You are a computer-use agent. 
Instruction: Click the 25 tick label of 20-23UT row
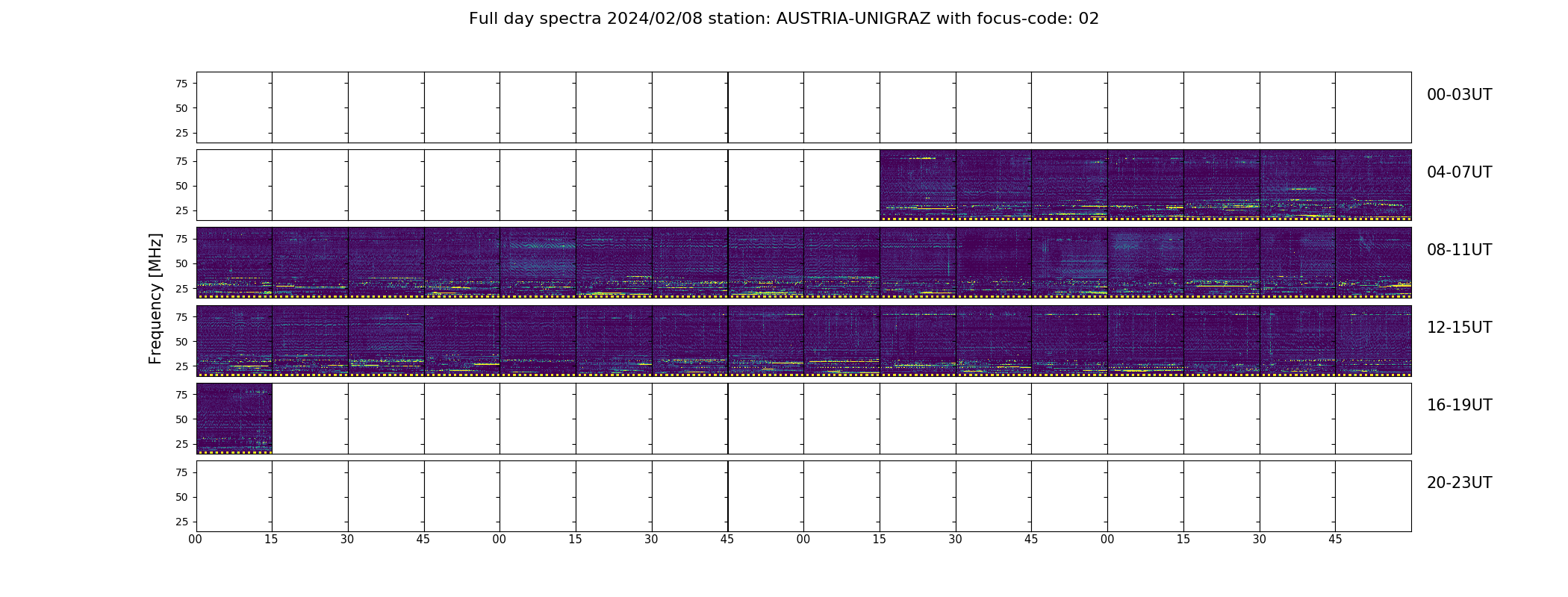click(x=181, y=522)
